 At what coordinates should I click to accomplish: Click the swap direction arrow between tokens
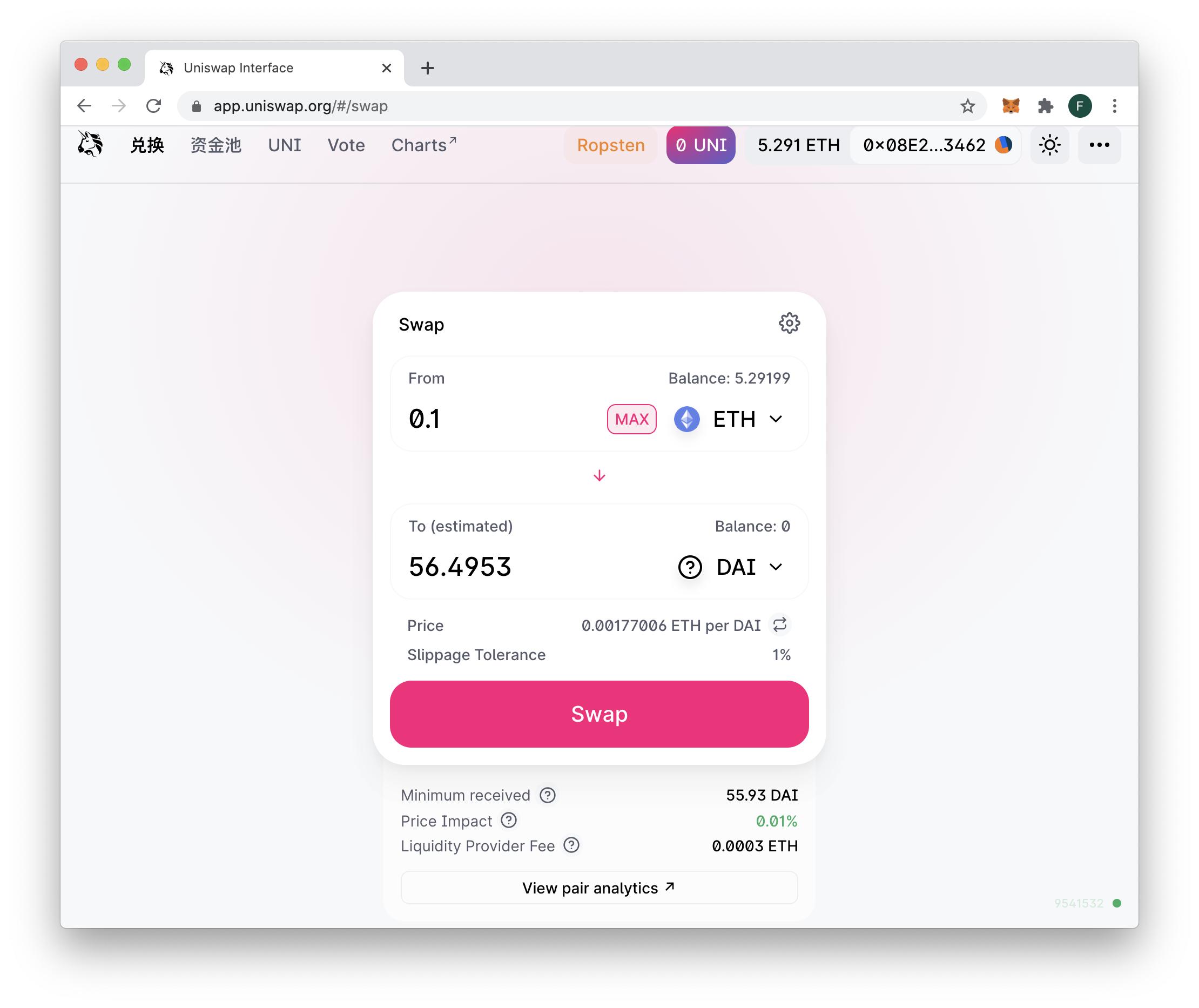599,476
